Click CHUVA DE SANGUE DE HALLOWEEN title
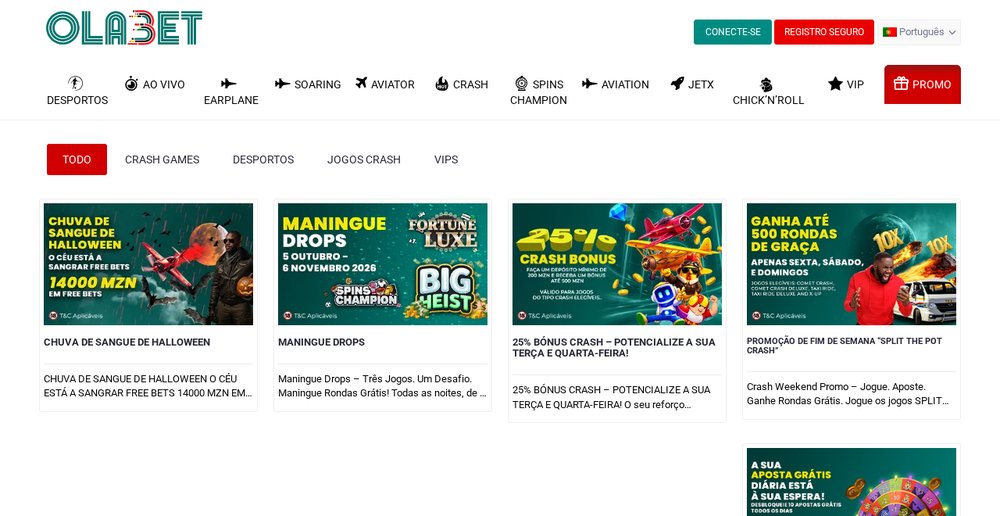This screenshot has width=1000, height=516. coord(127,343)
